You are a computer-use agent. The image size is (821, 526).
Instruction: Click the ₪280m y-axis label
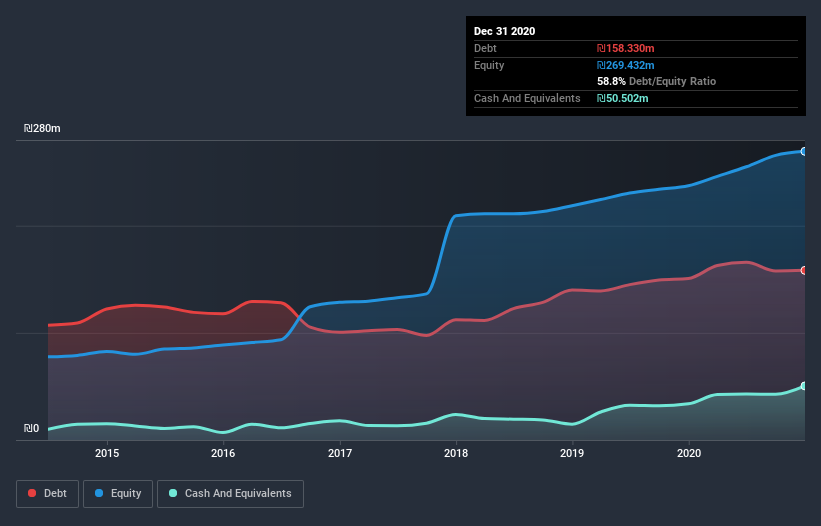(42, 128)
